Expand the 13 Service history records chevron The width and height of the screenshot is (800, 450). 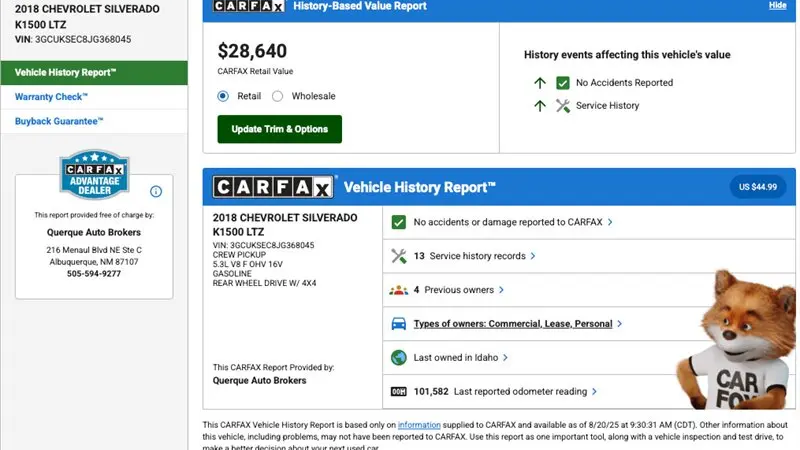pos(533,256)
